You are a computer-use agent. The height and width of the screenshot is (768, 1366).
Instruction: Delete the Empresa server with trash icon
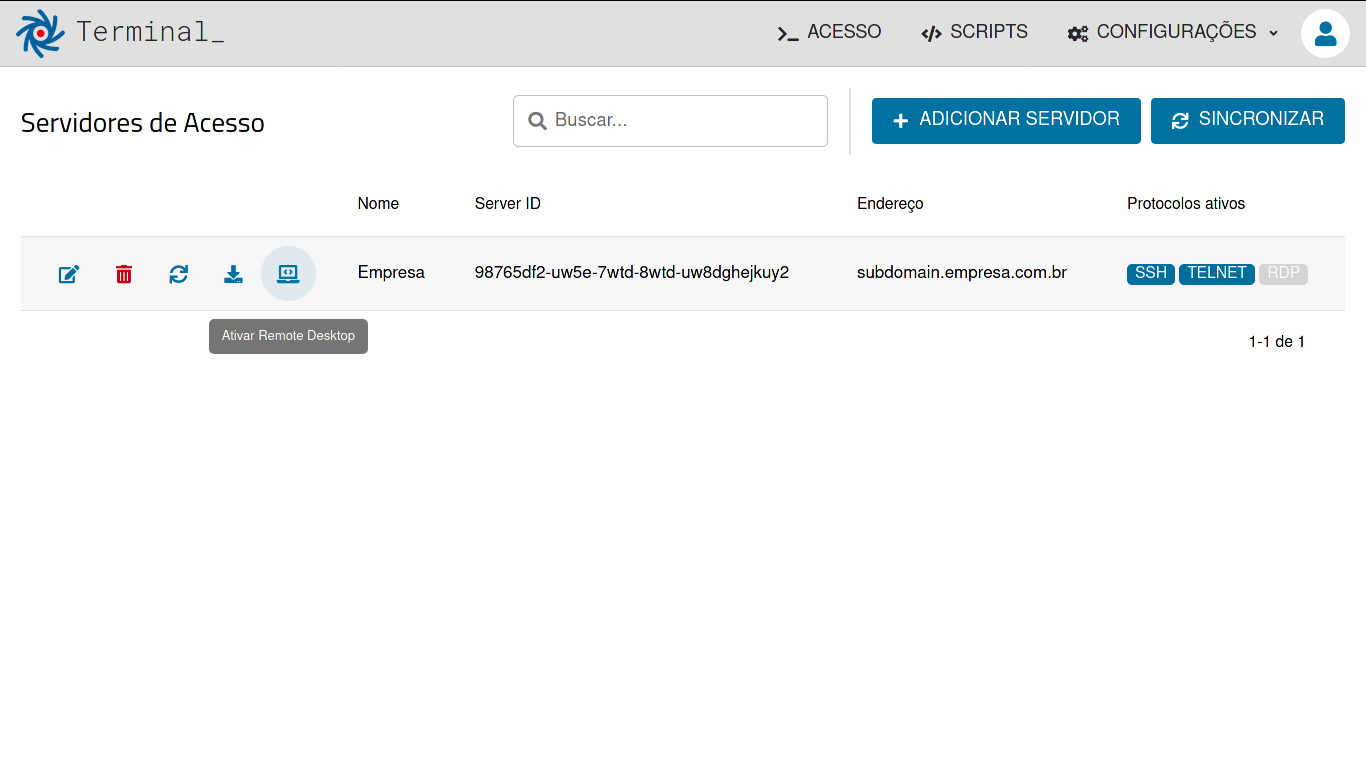coord(124,274)
